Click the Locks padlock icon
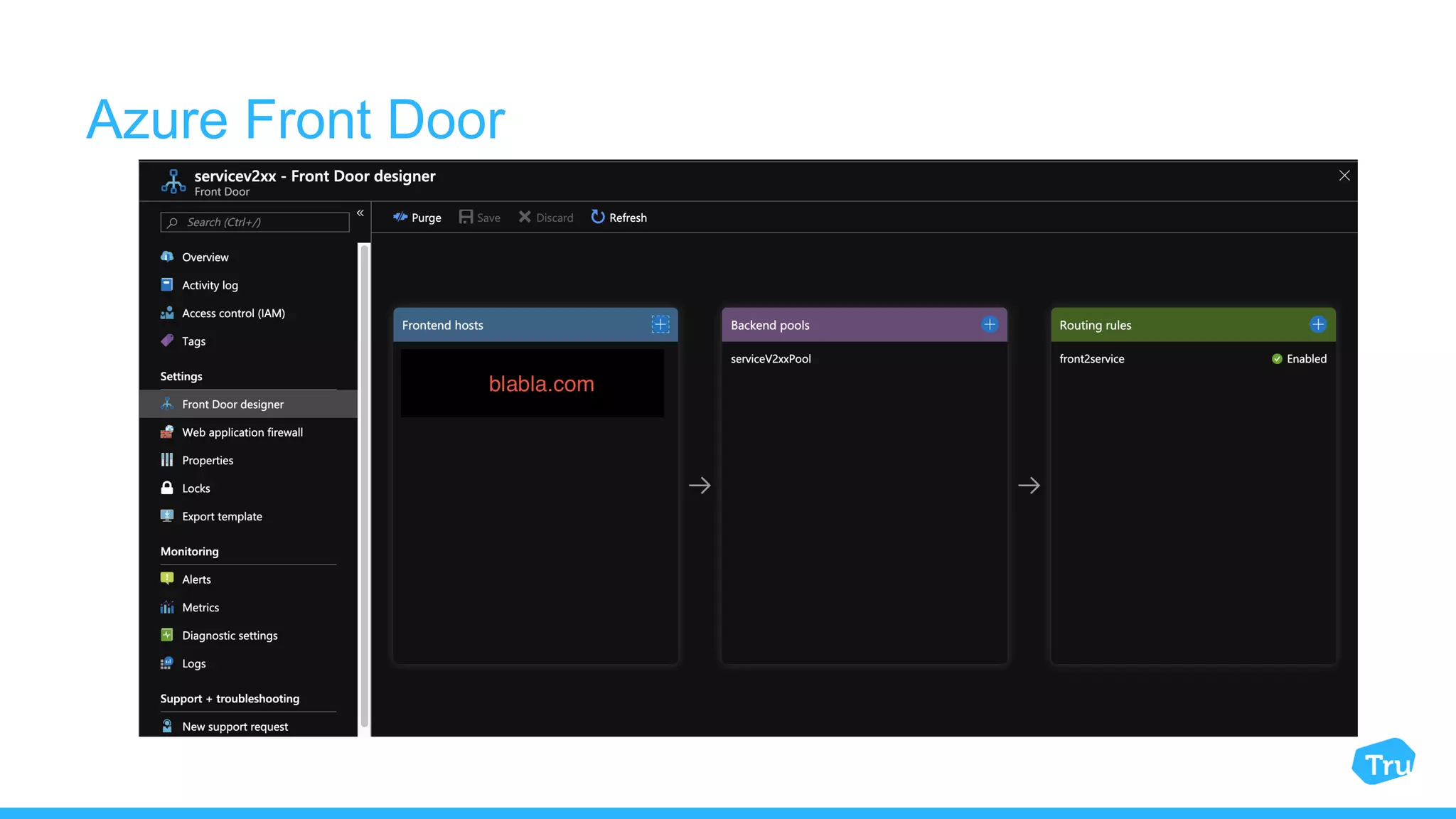Viewport: 1456px width, 819px height. click(167, 488)
